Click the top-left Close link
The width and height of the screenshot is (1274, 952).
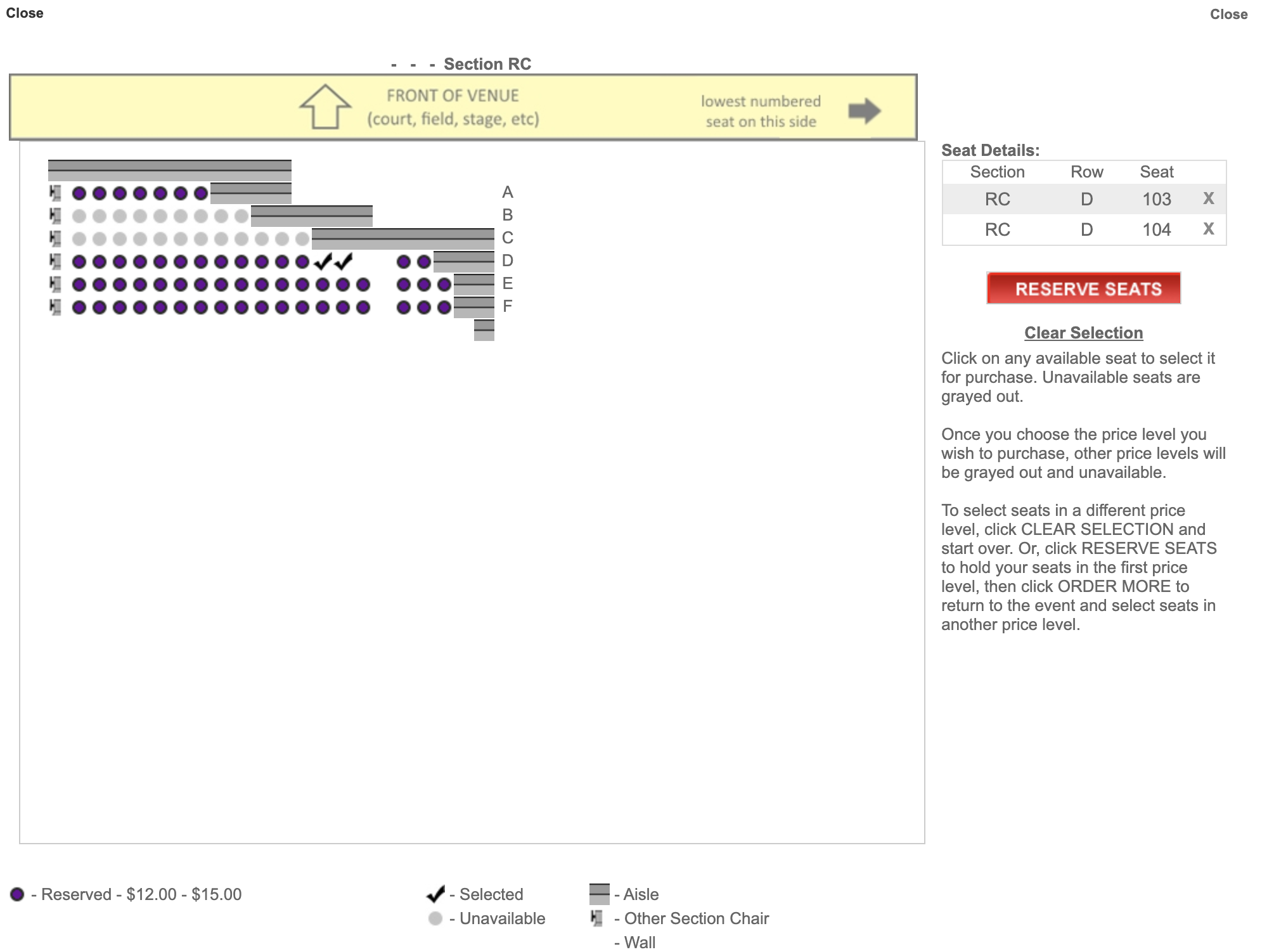click(25, 13)
